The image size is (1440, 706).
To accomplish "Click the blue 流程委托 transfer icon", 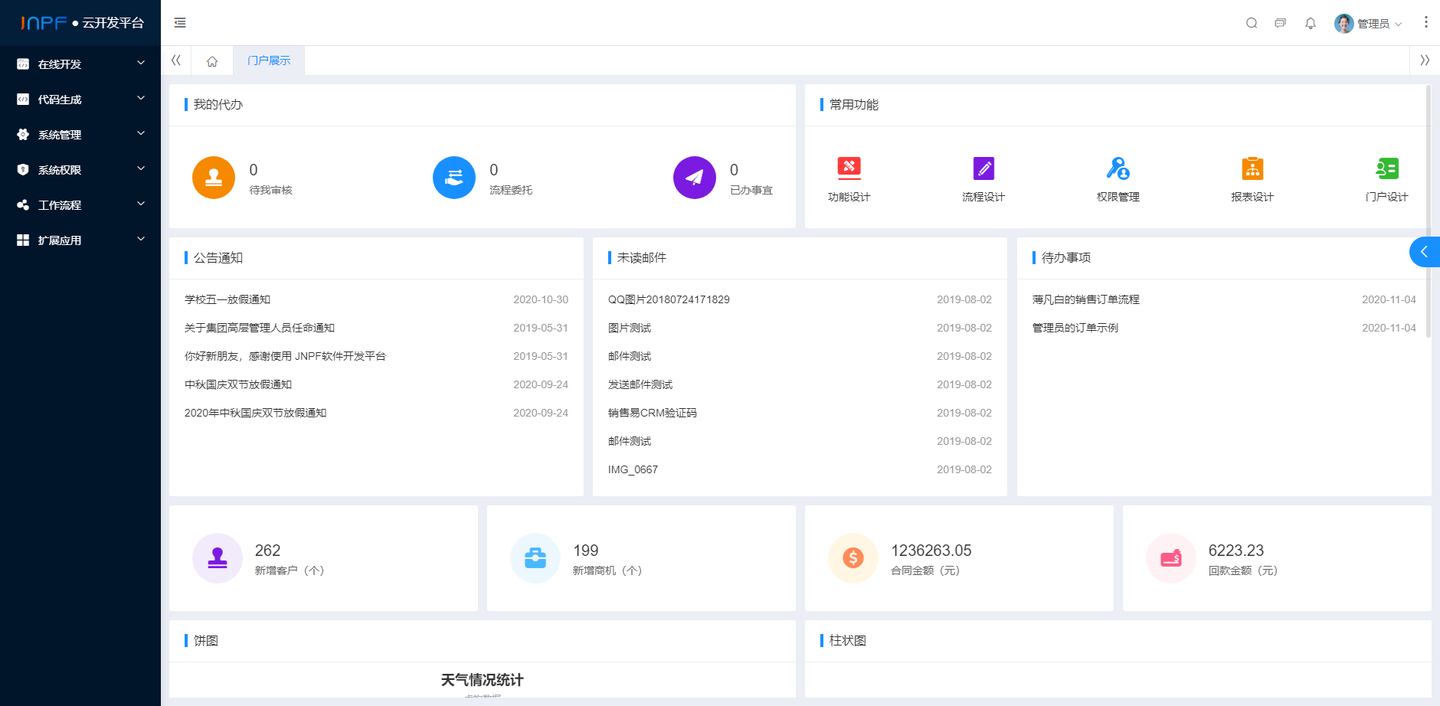I will click(x=454, y=178).
